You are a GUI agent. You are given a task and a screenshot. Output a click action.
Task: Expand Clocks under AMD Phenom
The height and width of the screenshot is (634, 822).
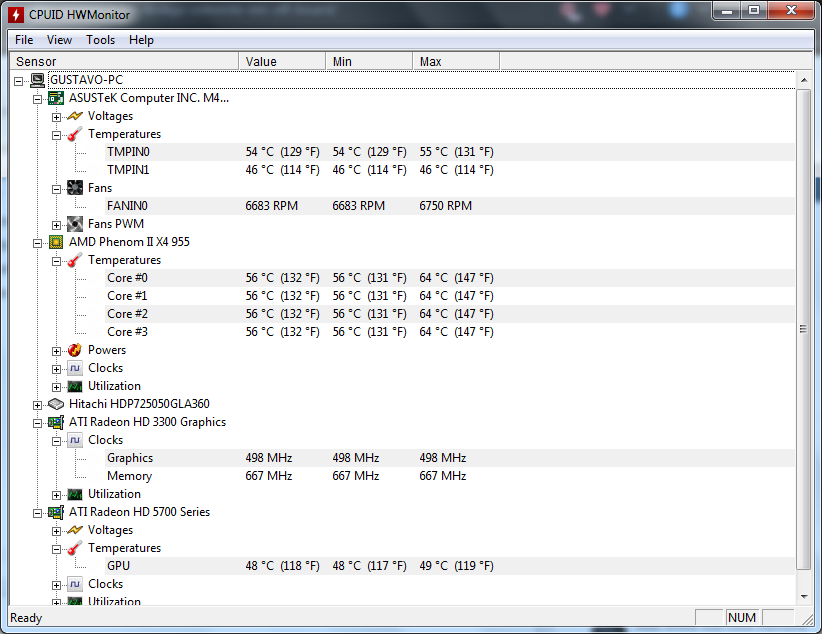pos(57,369)
